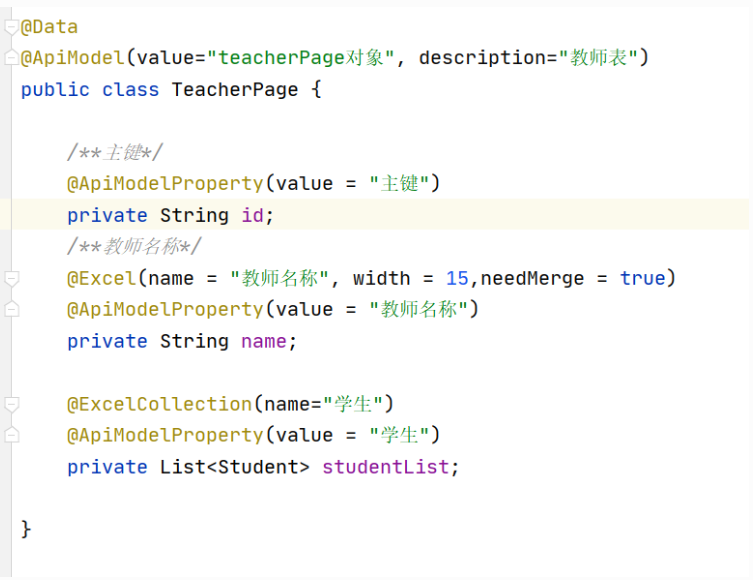Collapse fold marker beside @Excel annotation line
753x580 pixels.
tap(11, 278)
